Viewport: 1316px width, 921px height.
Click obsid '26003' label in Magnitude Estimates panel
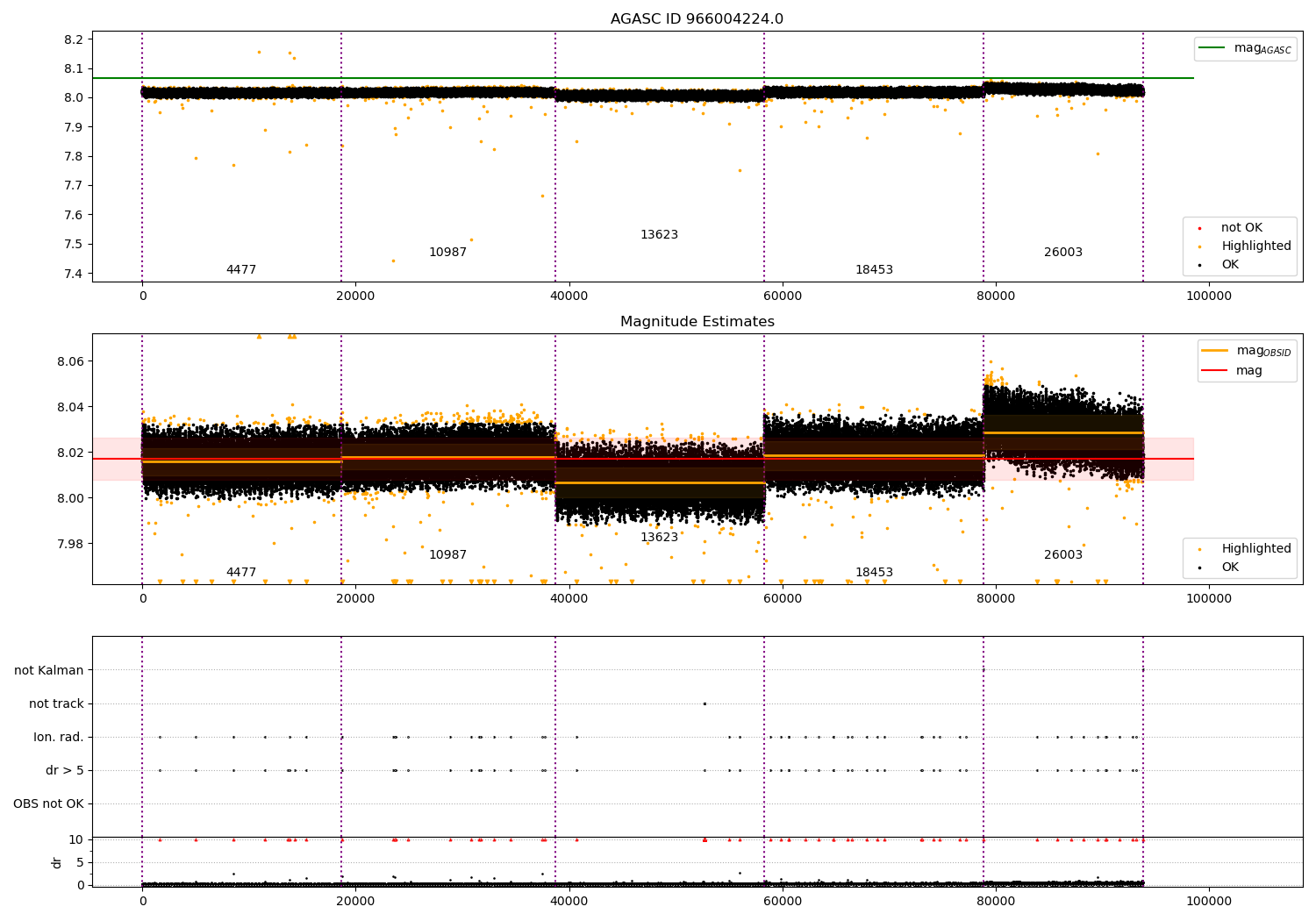(x=1063, y=555)
